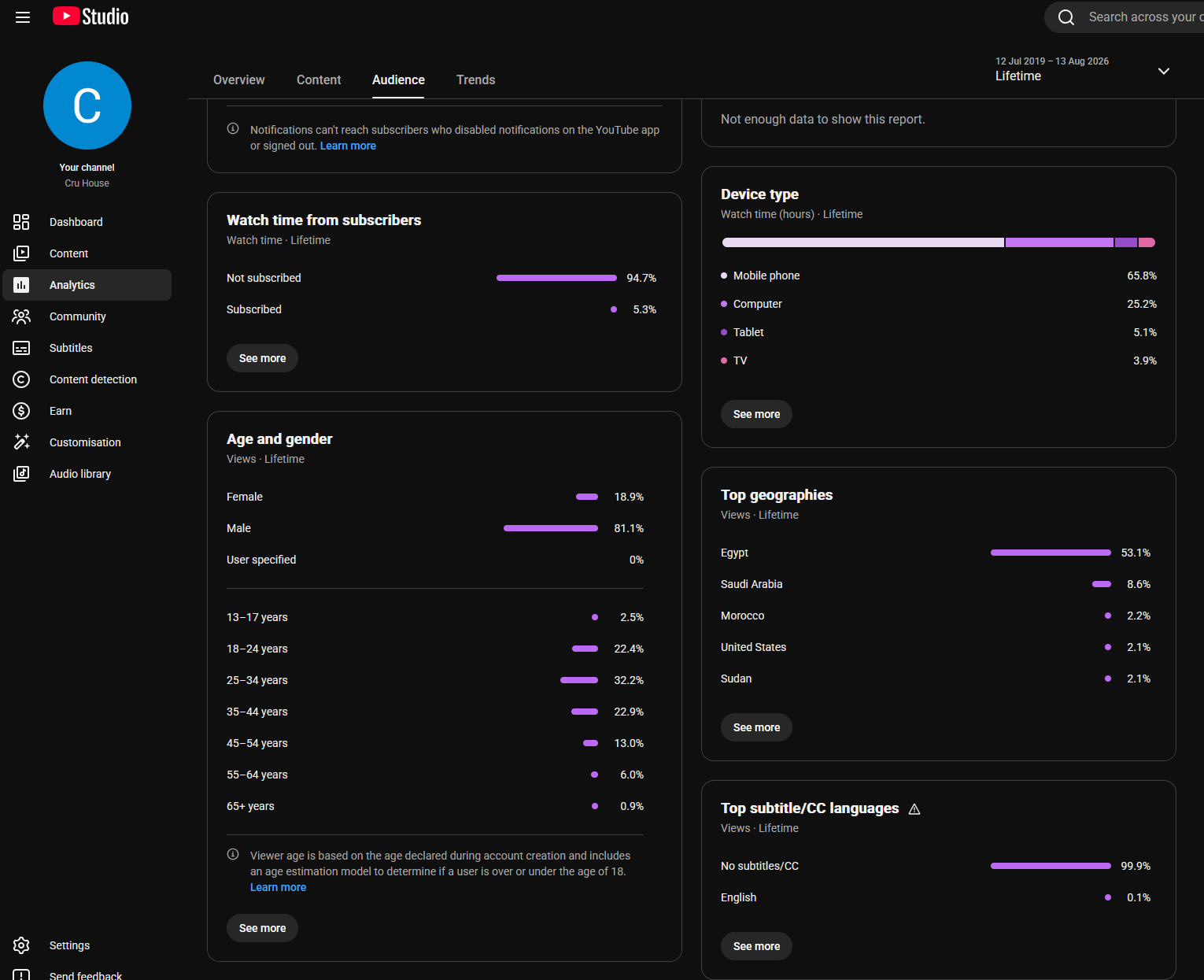Open the hamburger navigation menu
The image size is (1204, 980).
(x=23, y=17)
